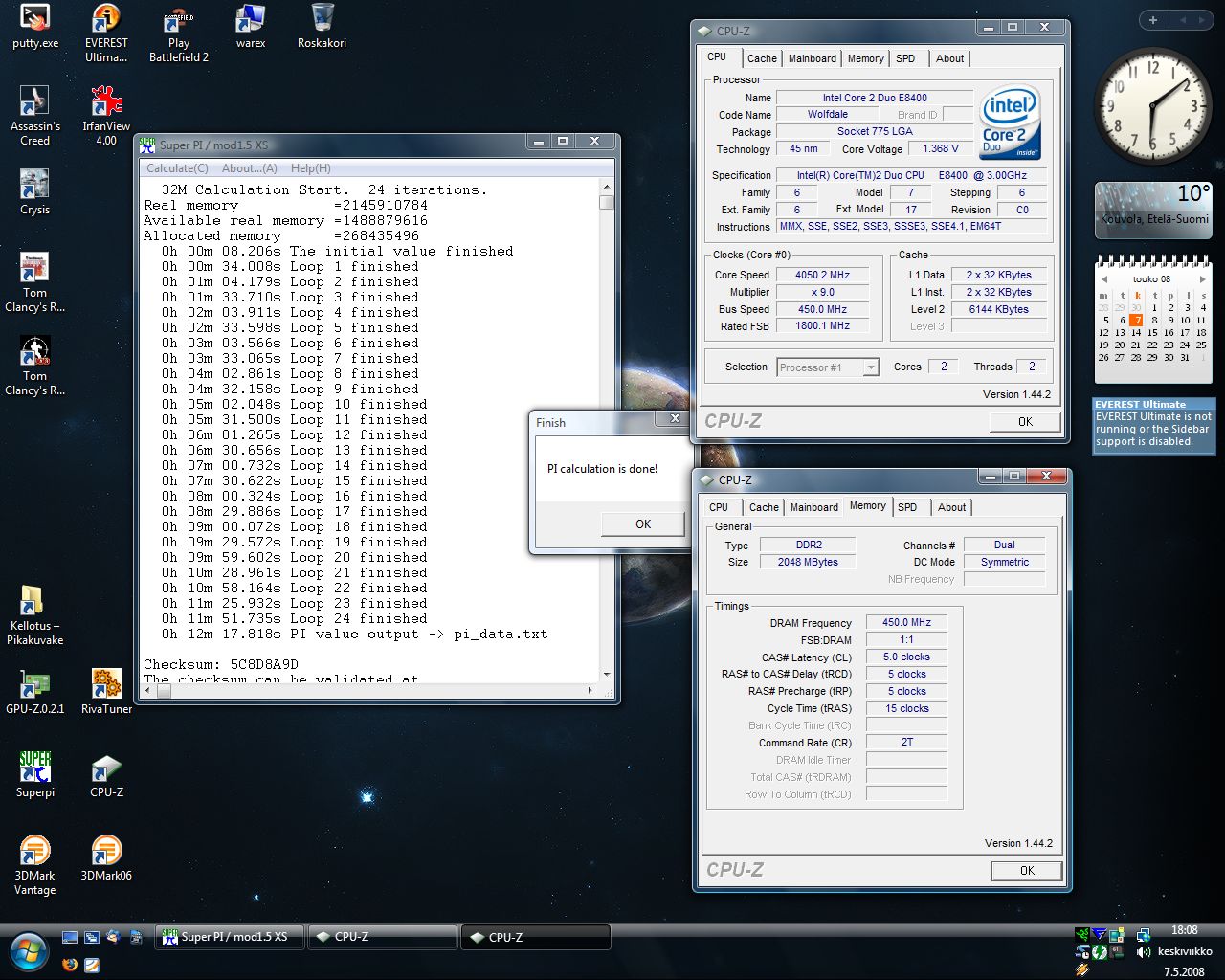Open the IrfanView 4.00 shortcut
This screenshot has width=1225, height=980.
[x=106, y=116]
